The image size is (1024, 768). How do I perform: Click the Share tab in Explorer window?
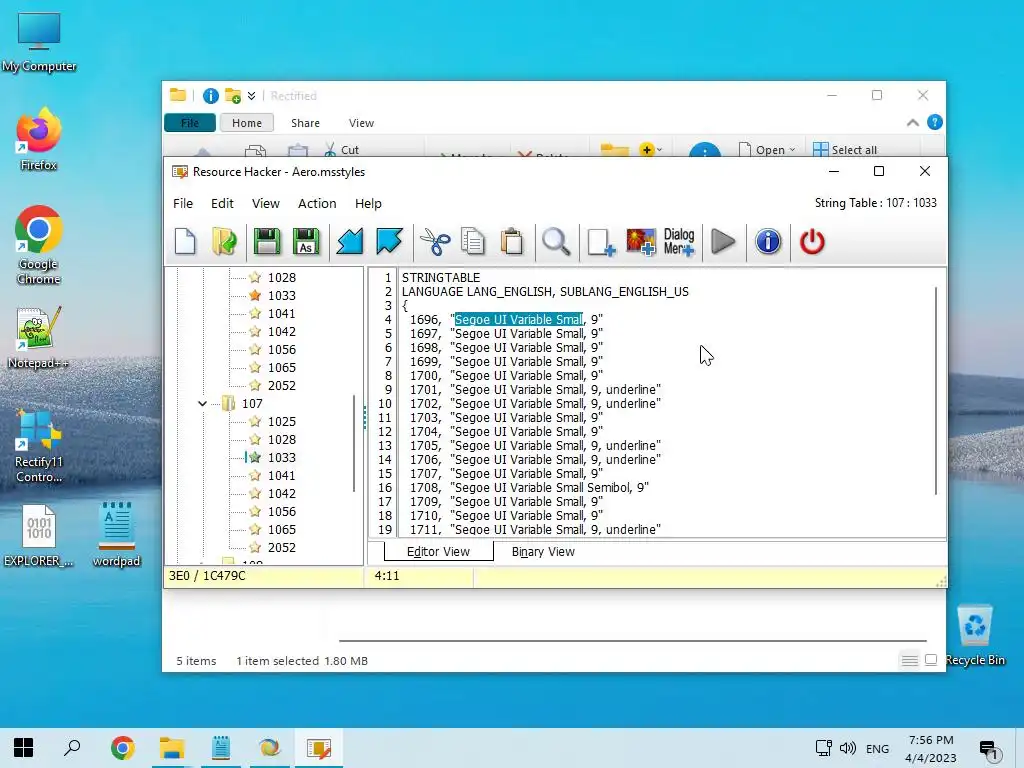306,123
